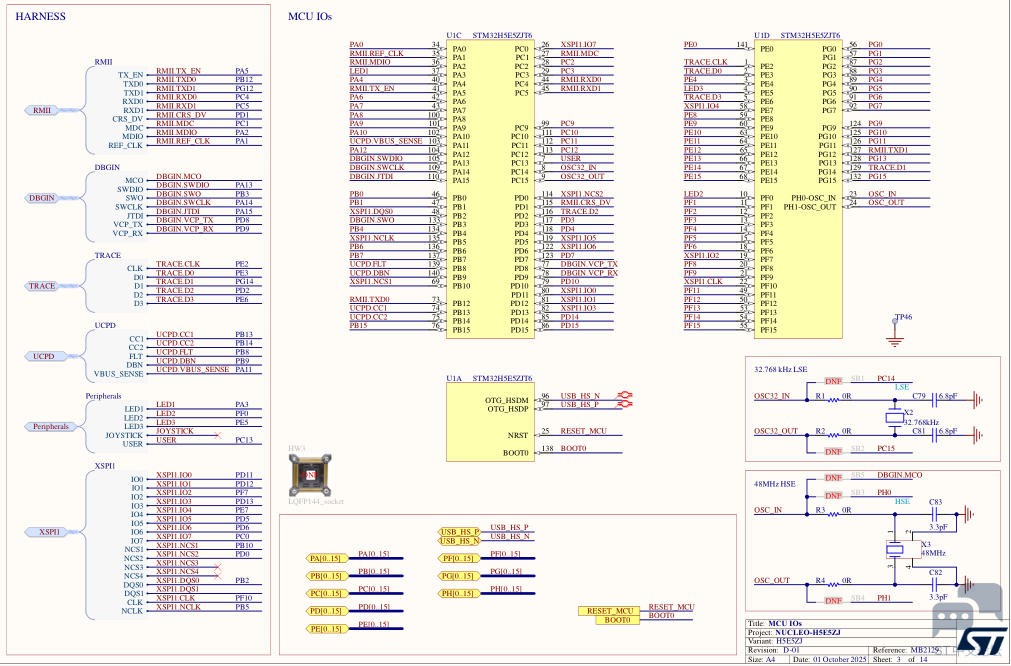Select the PH[0..15] bus port
The image size is (1011, 666).
[458, 593]
